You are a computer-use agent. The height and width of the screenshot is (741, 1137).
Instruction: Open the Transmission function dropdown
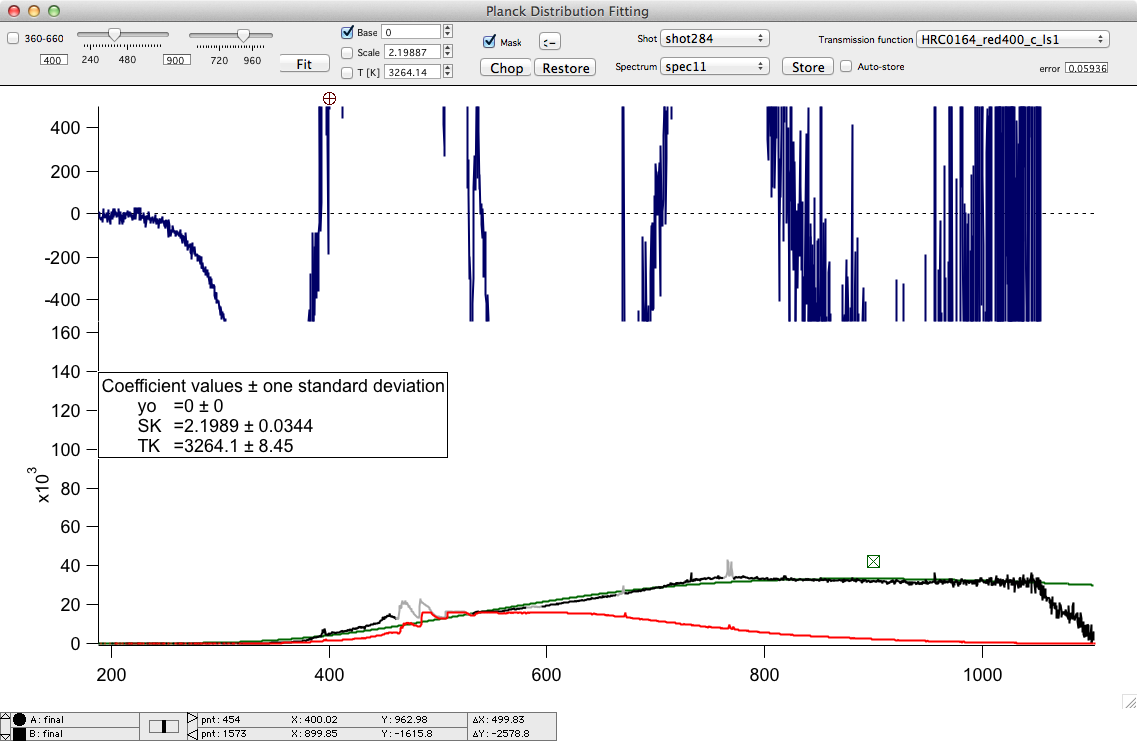click(x=1013, y=39)
